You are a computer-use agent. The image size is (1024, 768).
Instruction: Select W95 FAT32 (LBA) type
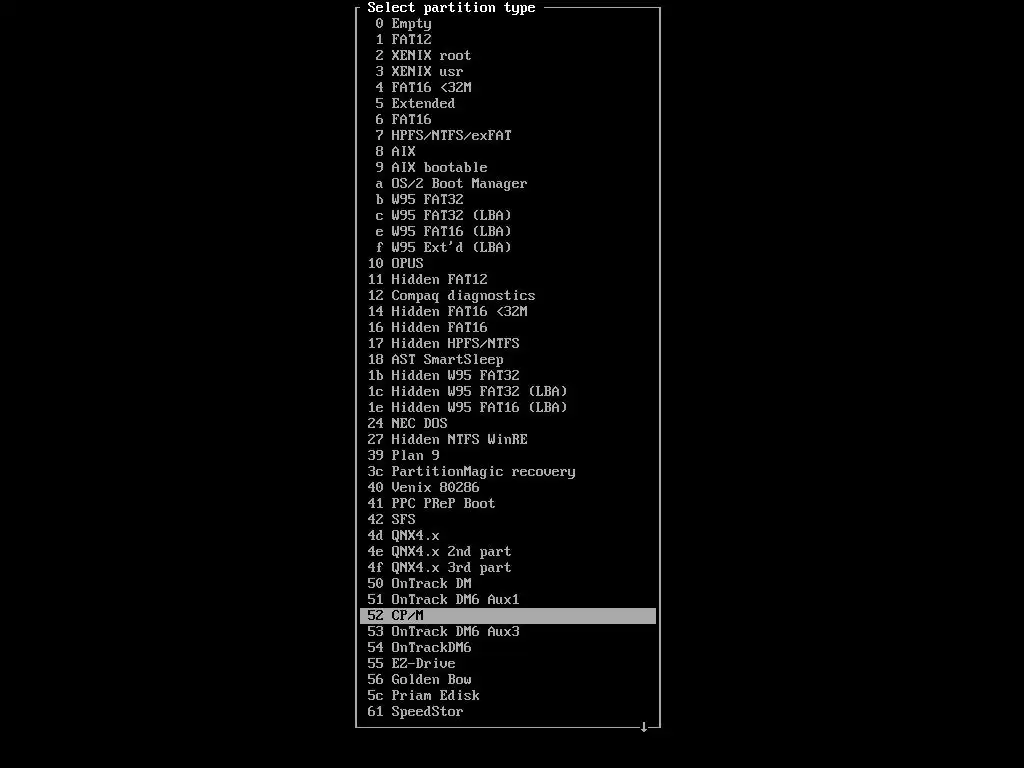pos(507,216)
